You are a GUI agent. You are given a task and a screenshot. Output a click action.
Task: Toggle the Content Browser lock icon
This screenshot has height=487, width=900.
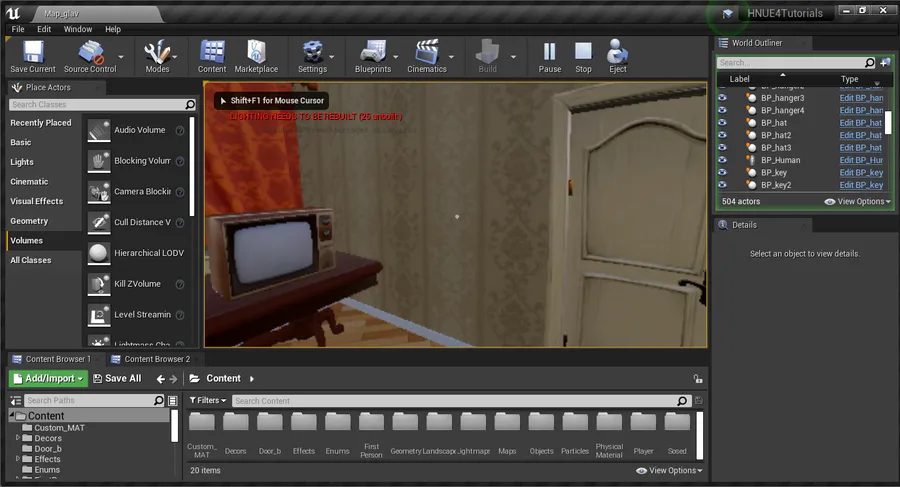click(697, 379)
